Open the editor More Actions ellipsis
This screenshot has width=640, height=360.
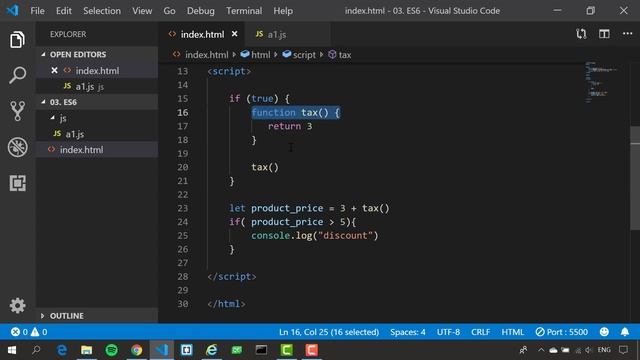click(627, 34)
